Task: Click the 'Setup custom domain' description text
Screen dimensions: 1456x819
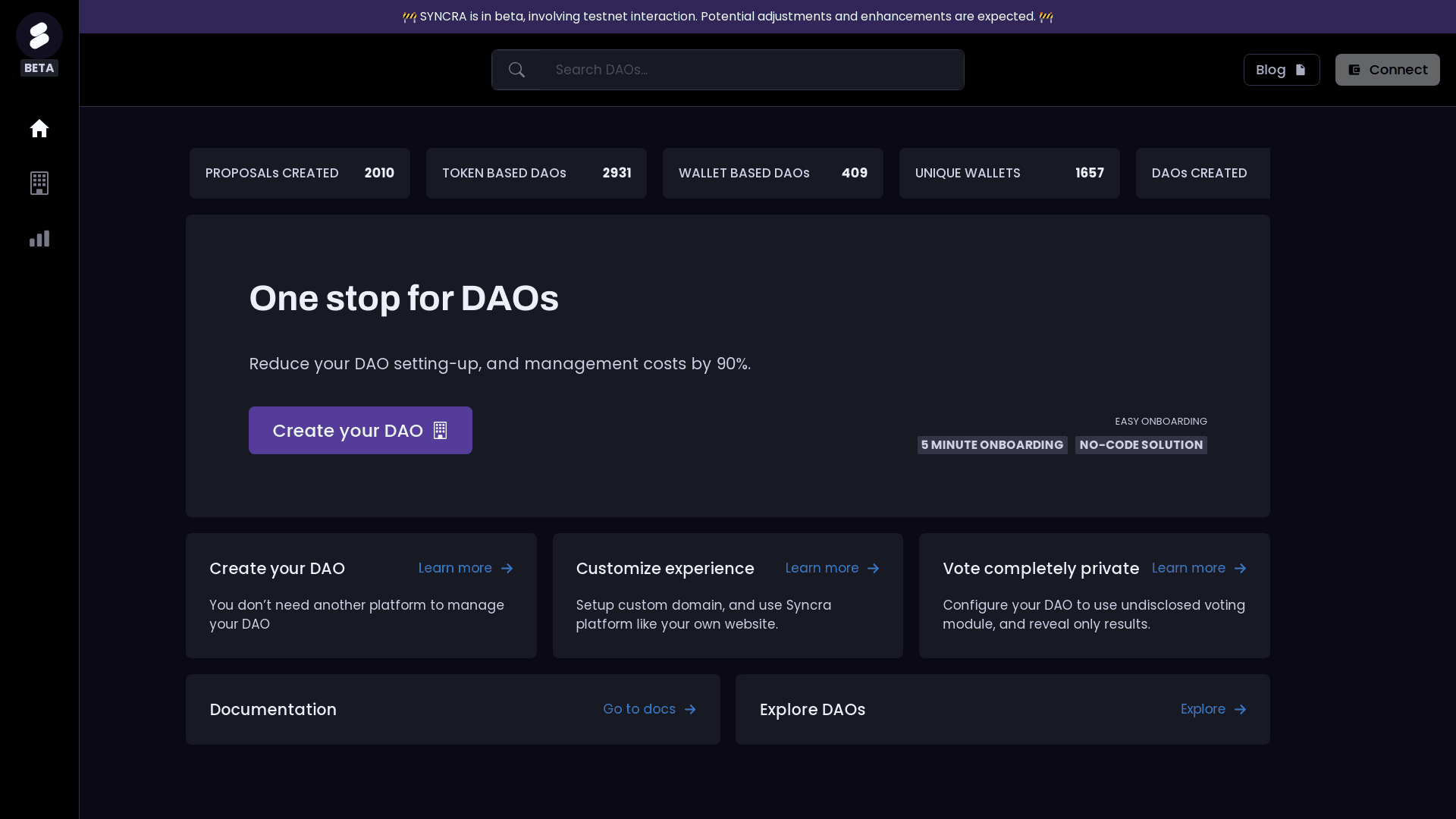Action: (704, 615)
